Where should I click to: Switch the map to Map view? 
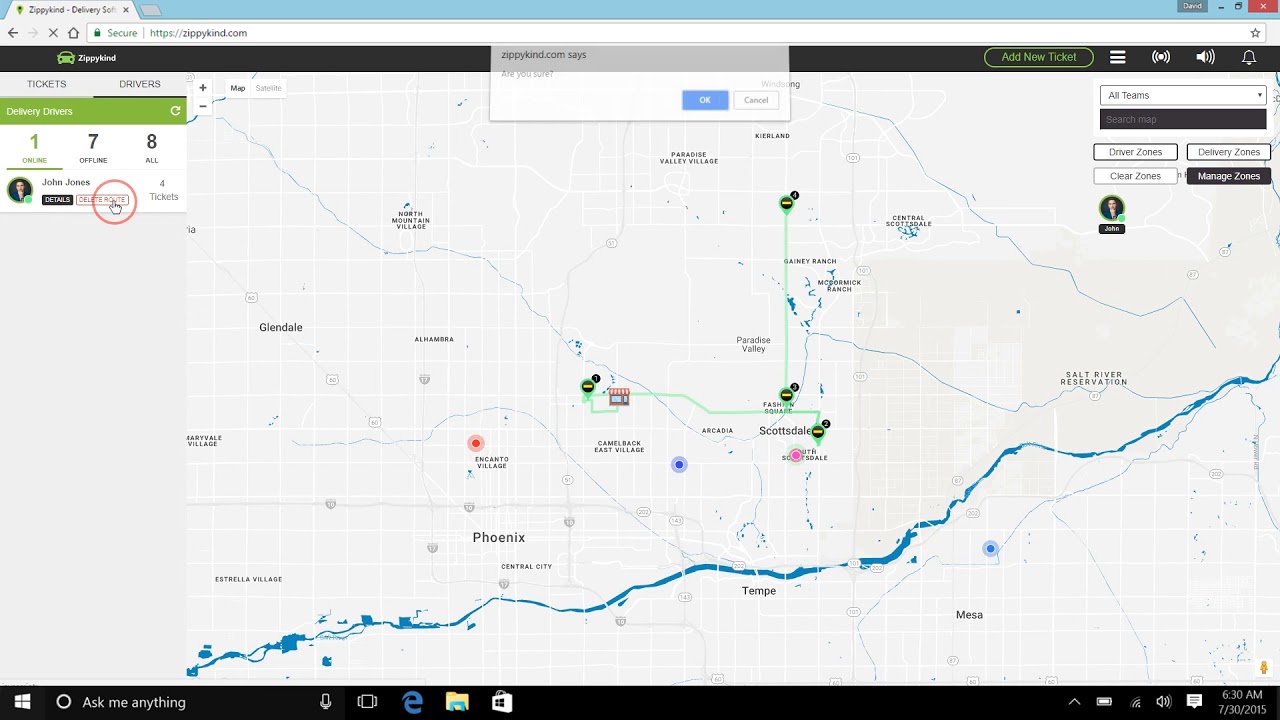[x=238, y=88]
